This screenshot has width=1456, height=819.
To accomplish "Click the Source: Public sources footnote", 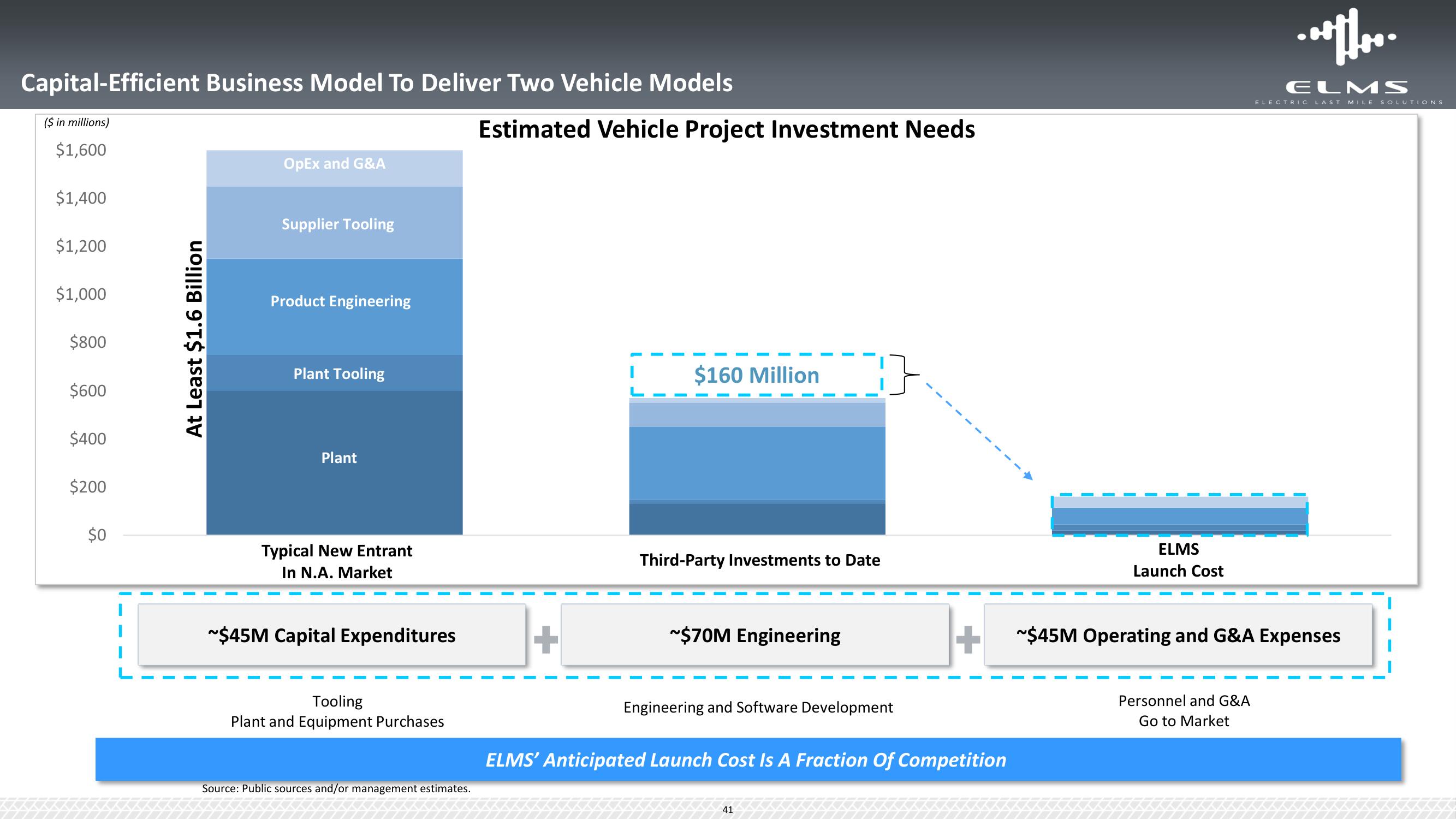I will [336, 788].
